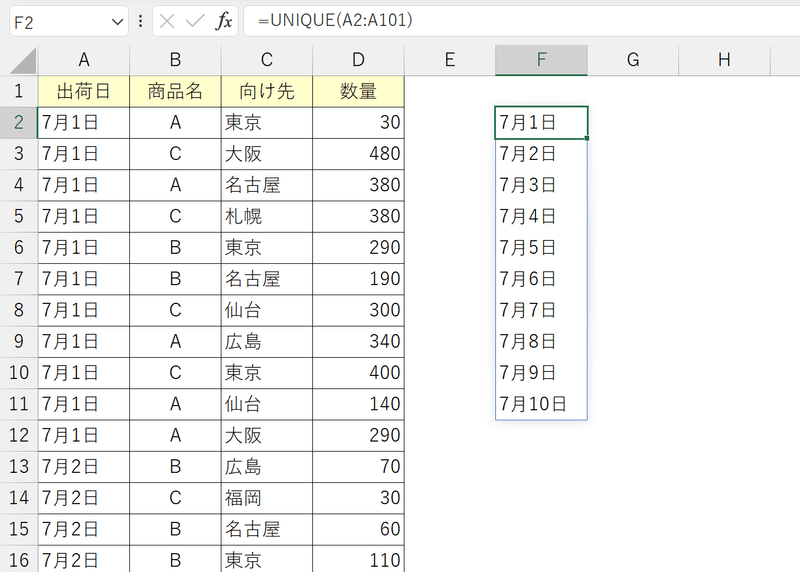The width and height of the screenshot is (800, 572).
Task: Click the Cancel (X) formula icon
Action: (167, 21)
